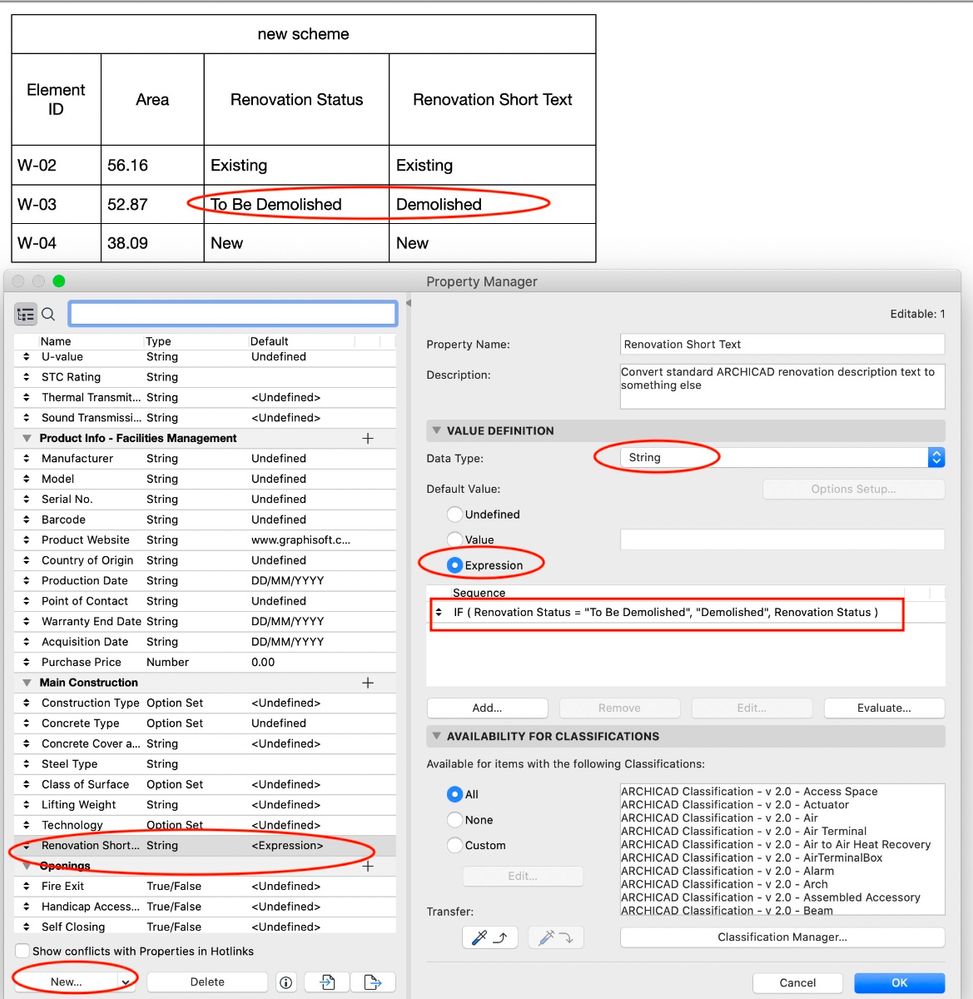Screen dimensions: 973x999
Task: Click reorder handle of Fire Exit row
Action: click(26, 886)
